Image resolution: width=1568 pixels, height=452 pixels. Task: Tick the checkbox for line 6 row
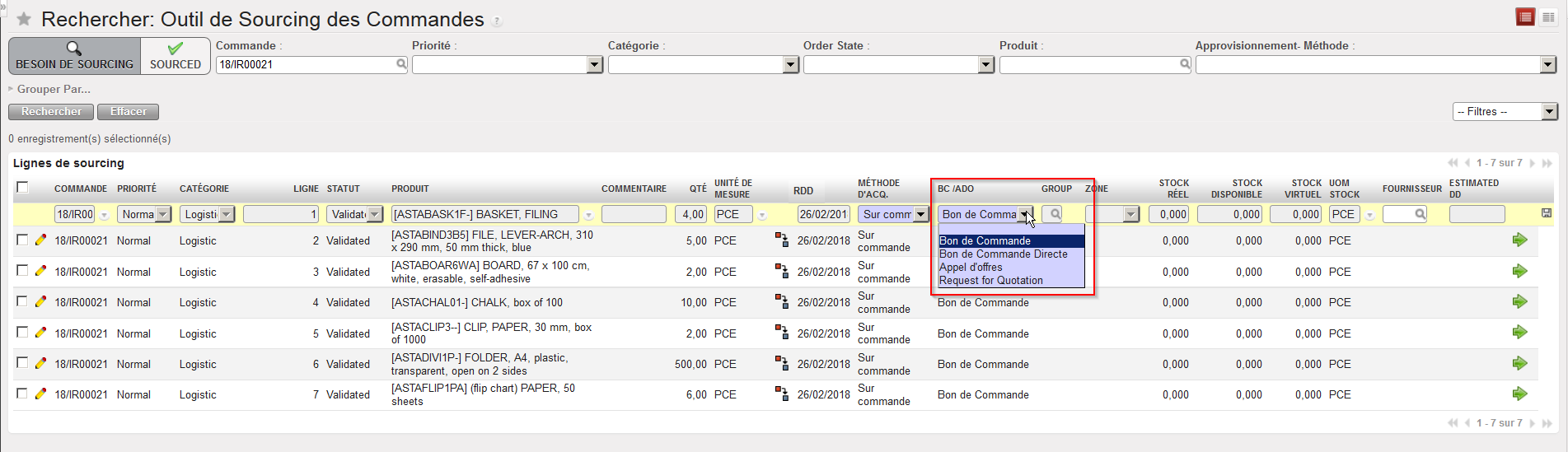[x=22, y=363]
